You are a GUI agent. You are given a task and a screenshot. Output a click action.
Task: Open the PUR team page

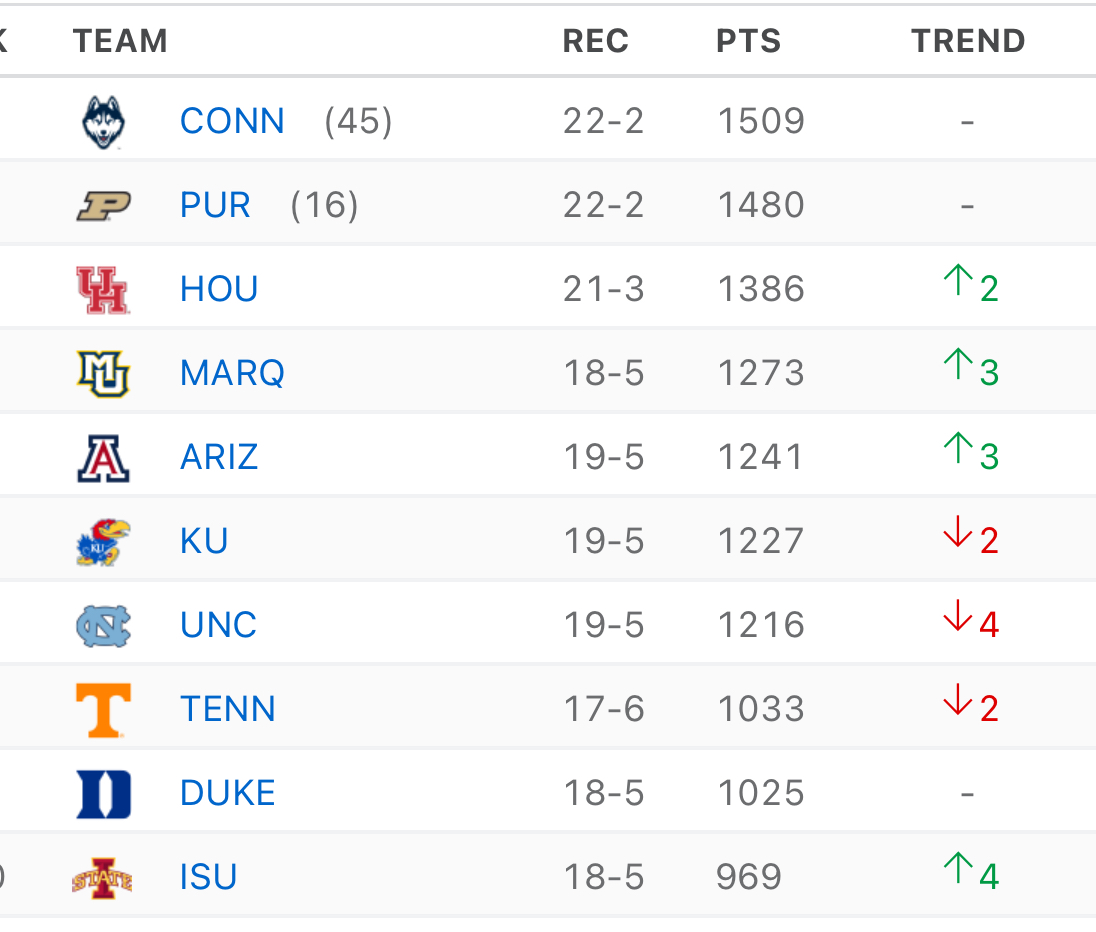click(x=215, y=205)
